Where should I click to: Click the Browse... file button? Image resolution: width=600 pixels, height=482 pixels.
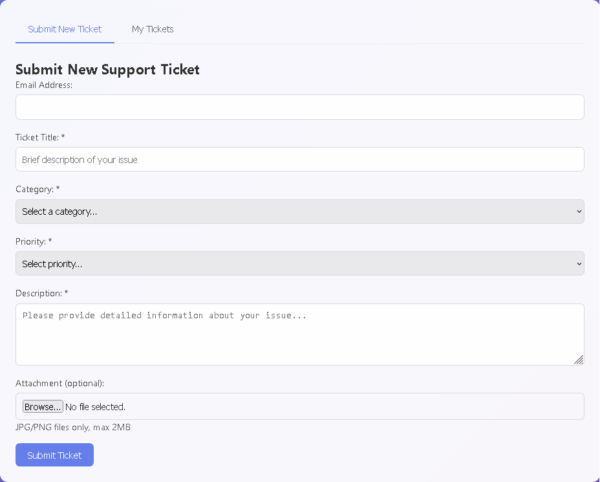coord(42,407)
